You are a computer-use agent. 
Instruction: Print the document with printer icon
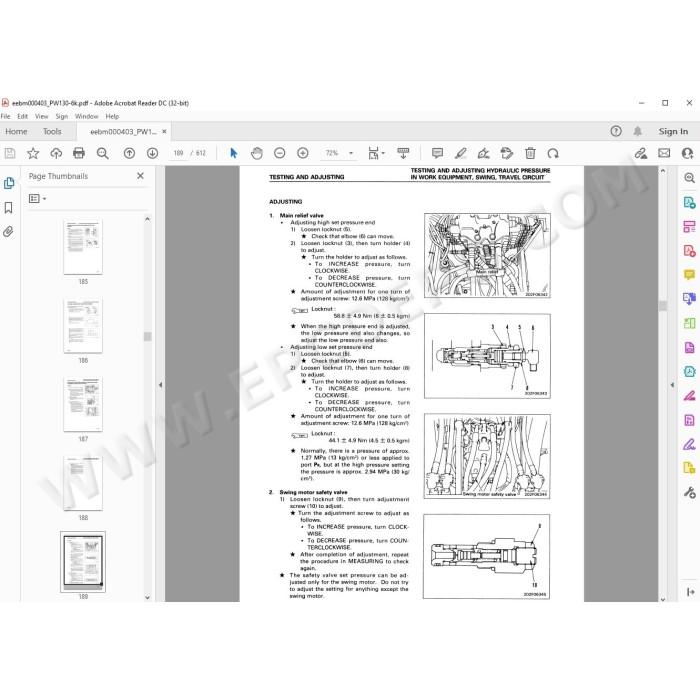[x=79, y=154]
